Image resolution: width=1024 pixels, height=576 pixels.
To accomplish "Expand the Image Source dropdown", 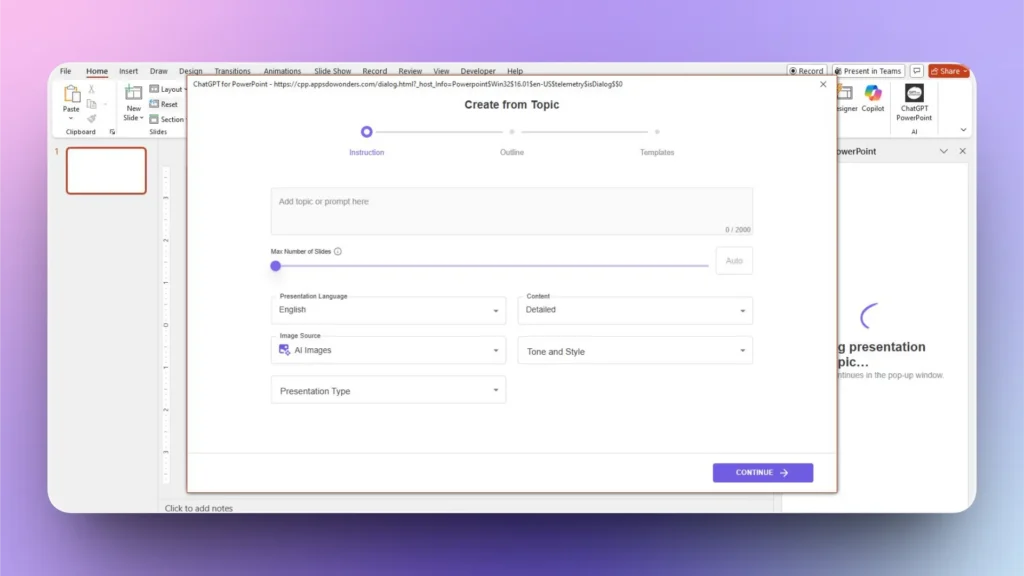I will (388, 351).
